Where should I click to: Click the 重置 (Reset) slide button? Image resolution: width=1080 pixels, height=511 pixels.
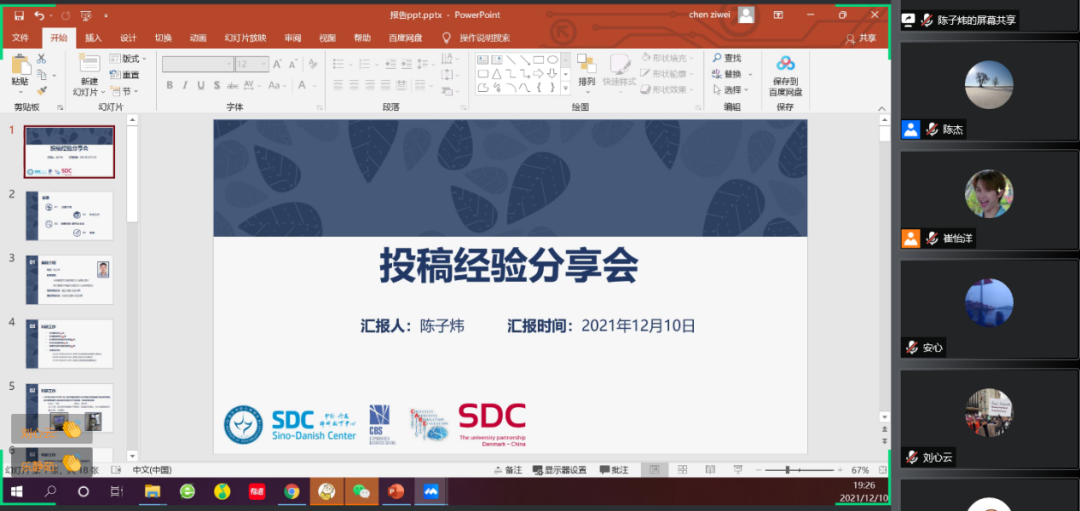125,75
